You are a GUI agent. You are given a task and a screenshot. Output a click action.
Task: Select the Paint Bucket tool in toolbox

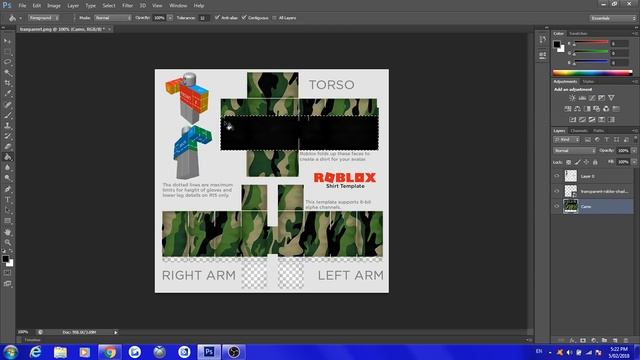pos(7,157)
